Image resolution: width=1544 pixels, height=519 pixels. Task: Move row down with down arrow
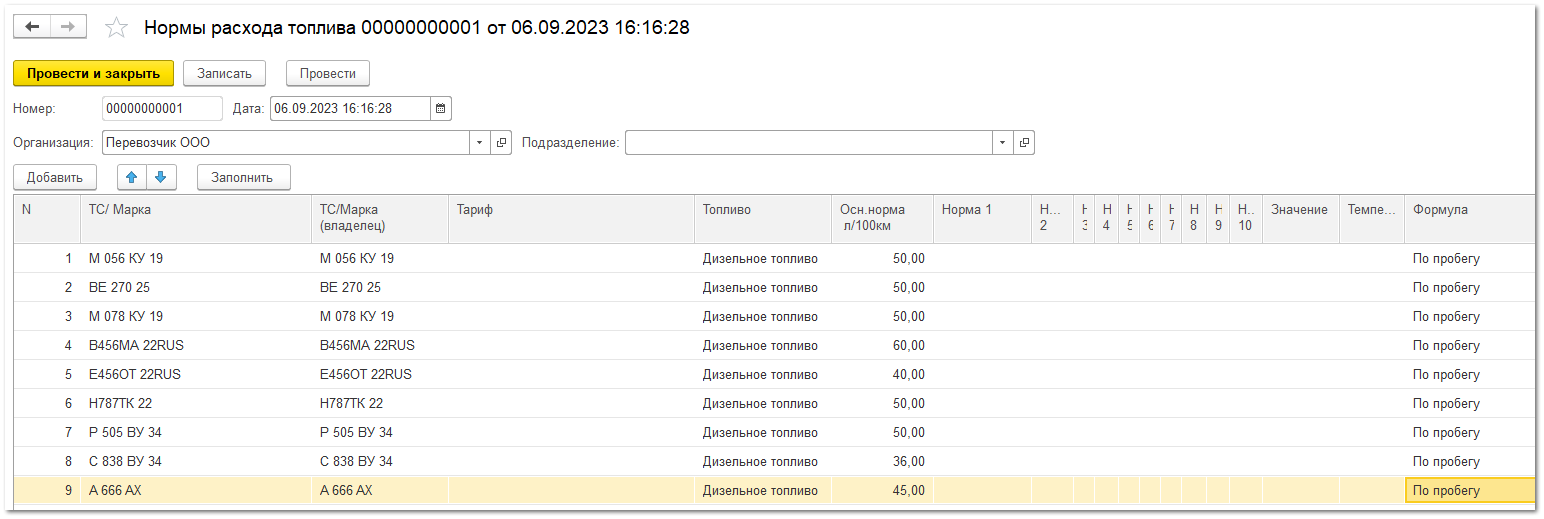click(161, 177)
